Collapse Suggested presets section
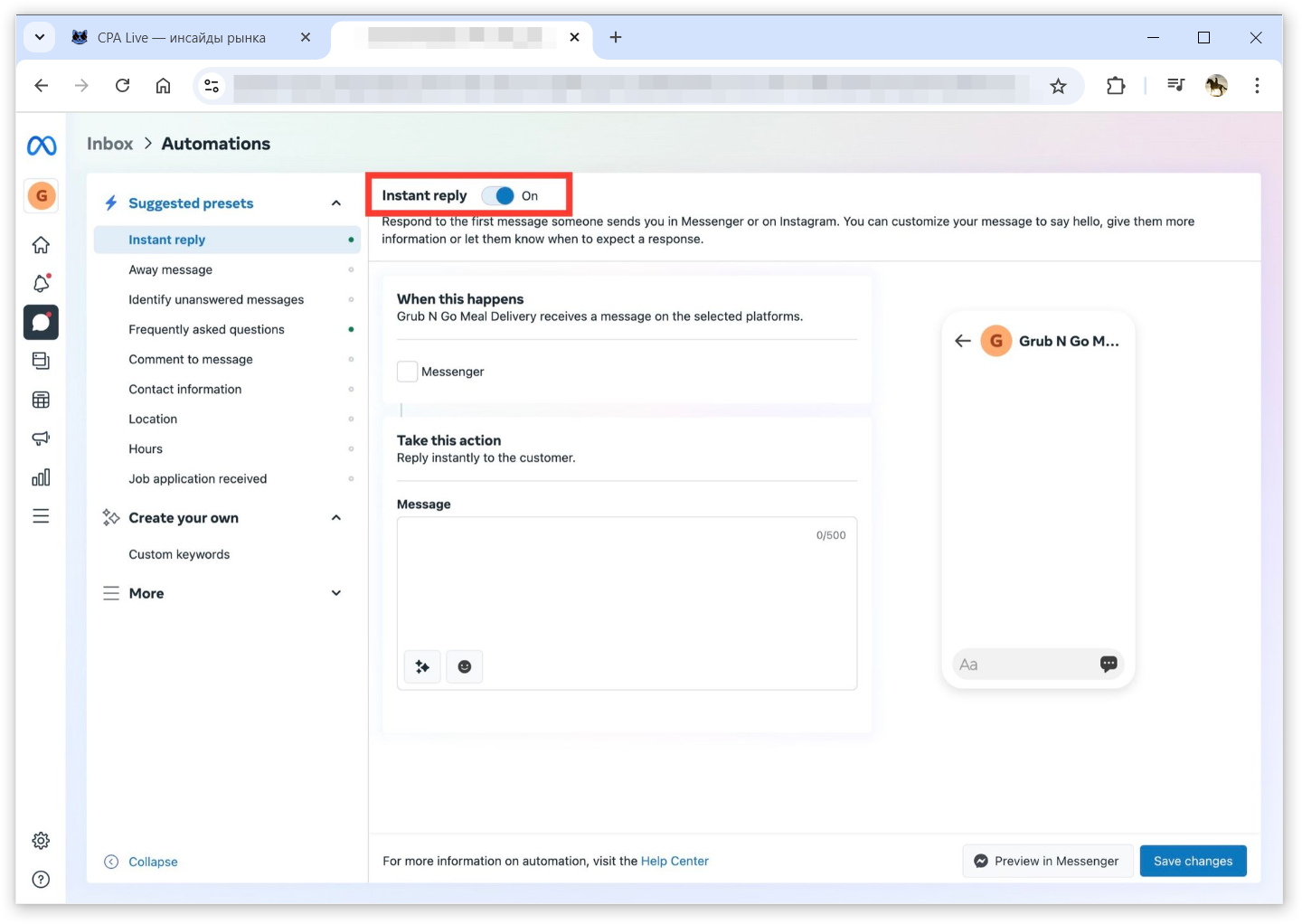Screen dimensions: 1302x924 point(336,203)
